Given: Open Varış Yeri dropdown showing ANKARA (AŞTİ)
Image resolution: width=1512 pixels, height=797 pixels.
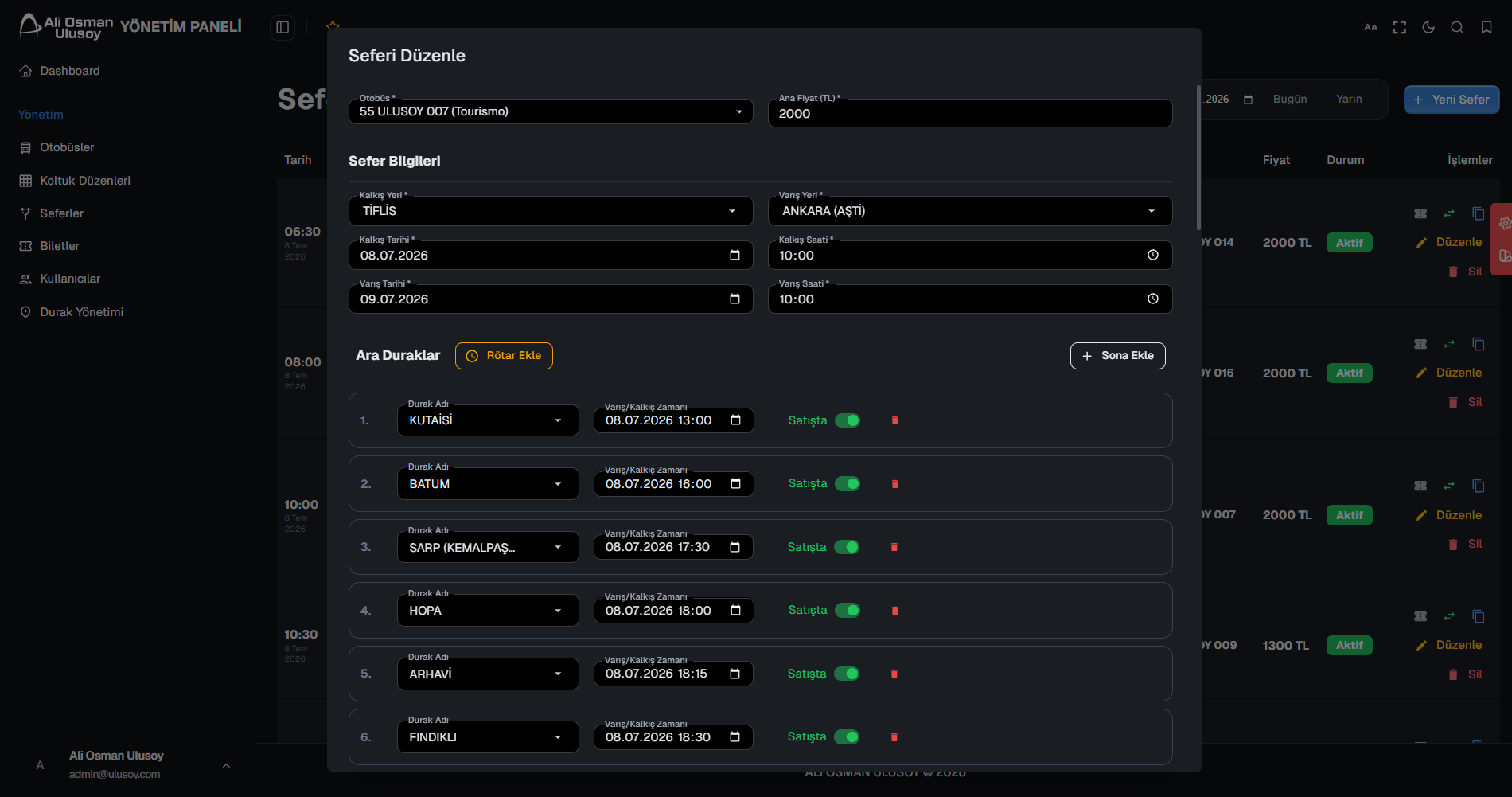Looking at the screenshot, I should point(970,211).
